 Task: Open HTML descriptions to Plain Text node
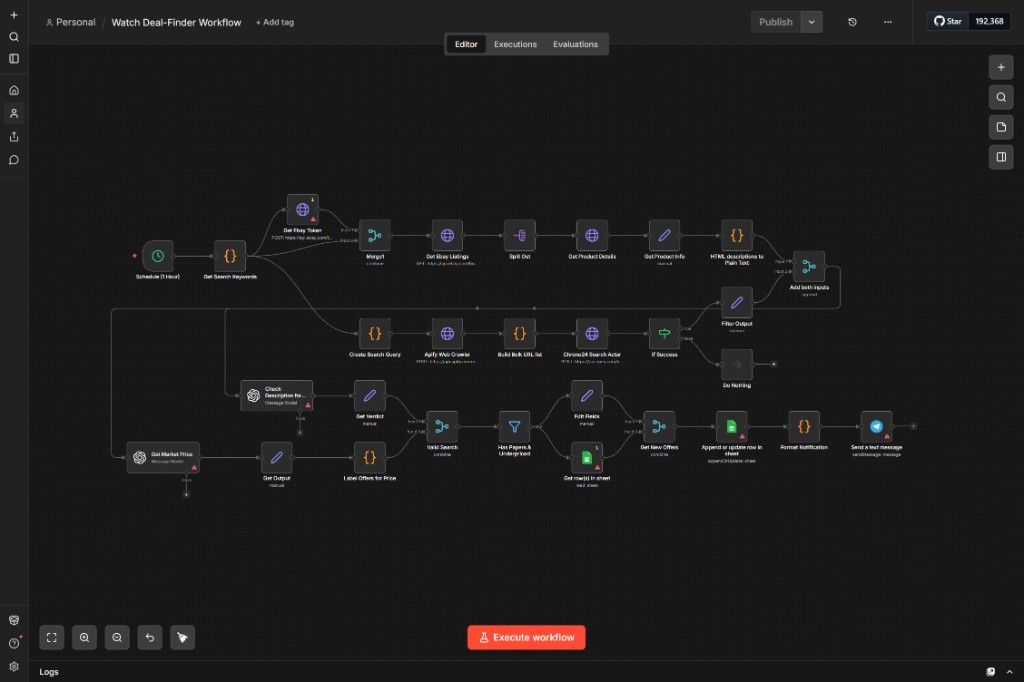737,235
